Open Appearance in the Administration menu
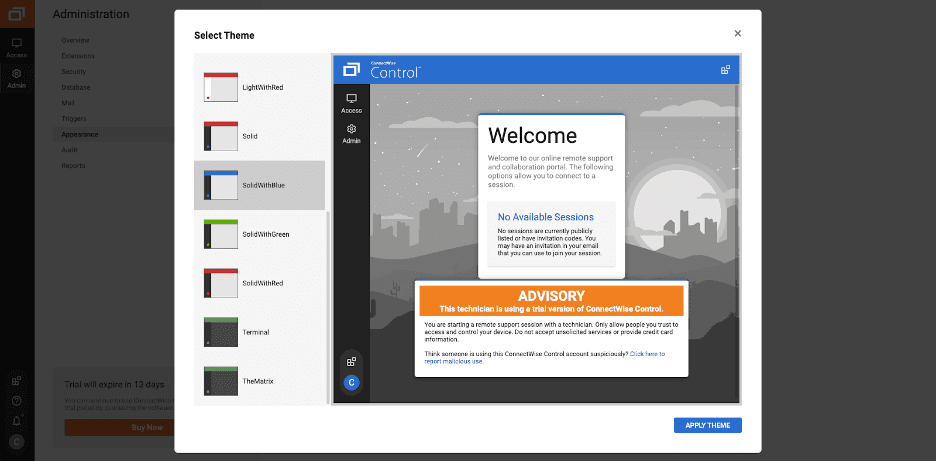 [x=79, y=134]
